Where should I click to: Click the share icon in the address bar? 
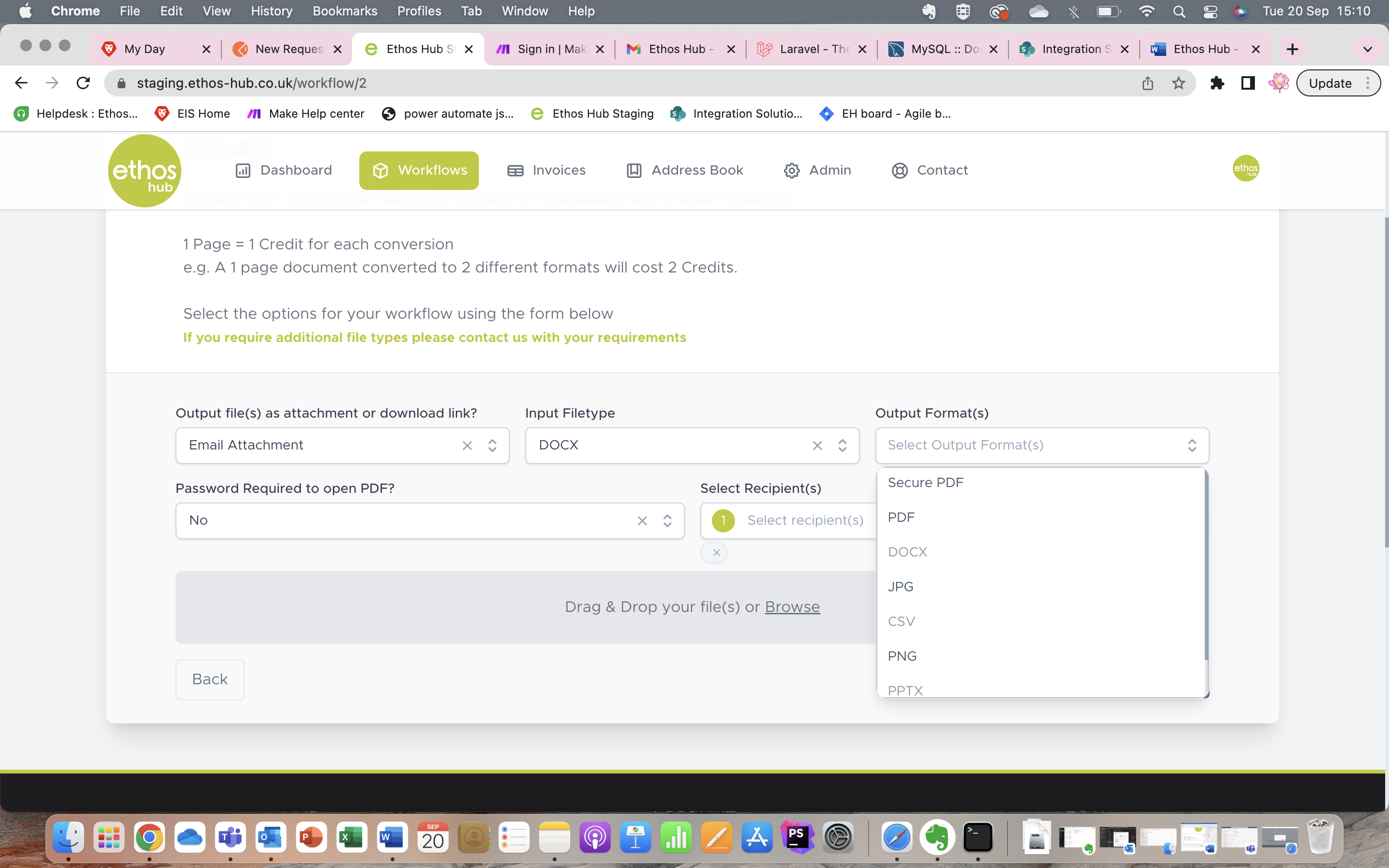tap(1147, 82)
